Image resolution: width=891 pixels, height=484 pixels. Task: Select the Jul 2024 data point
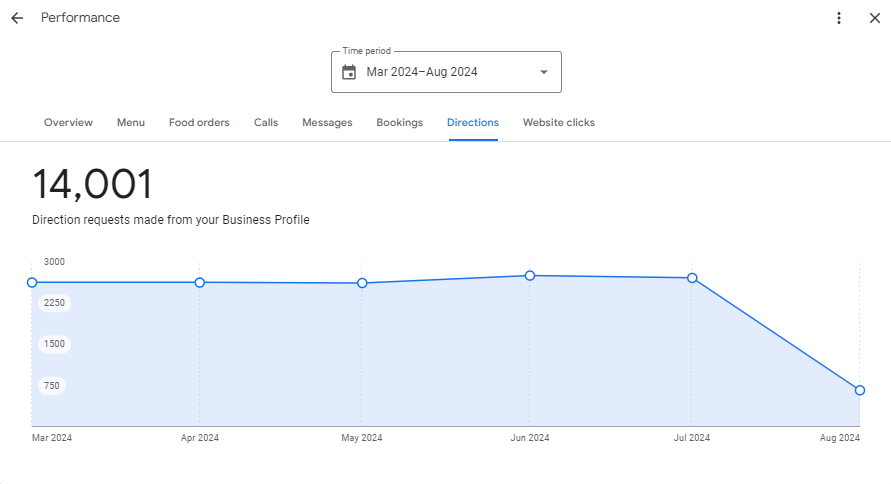coord(692,278)
